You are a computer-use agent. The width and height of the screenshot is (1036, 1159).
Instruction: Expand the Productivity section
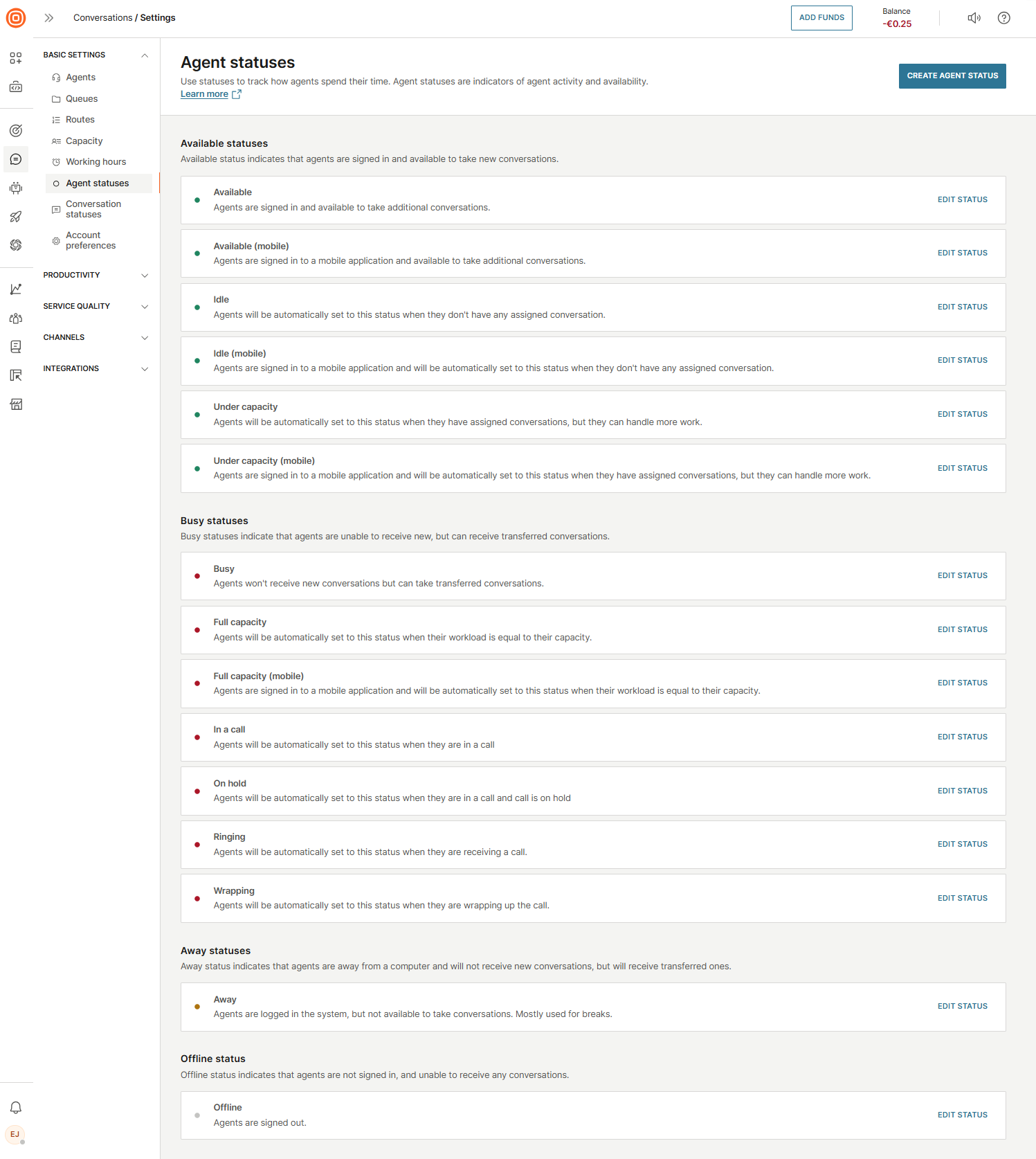click(x=145, y=276)
